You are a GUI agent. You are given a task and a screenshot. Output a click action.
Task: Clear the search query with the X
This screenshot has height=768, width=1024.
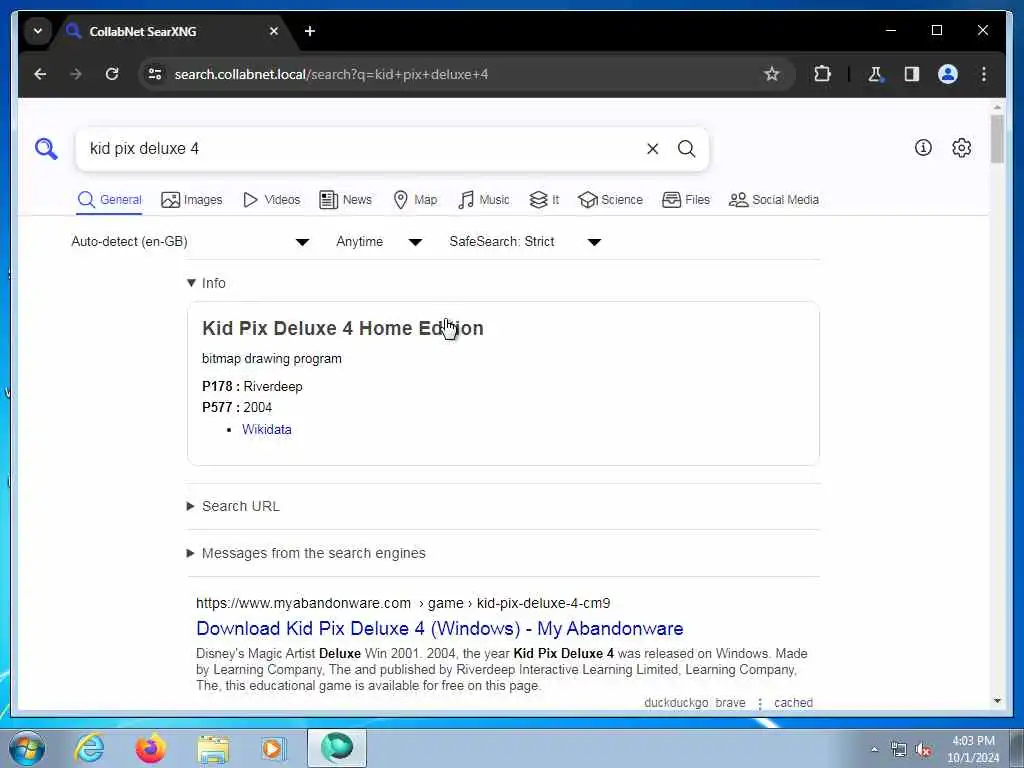(652, 149)
